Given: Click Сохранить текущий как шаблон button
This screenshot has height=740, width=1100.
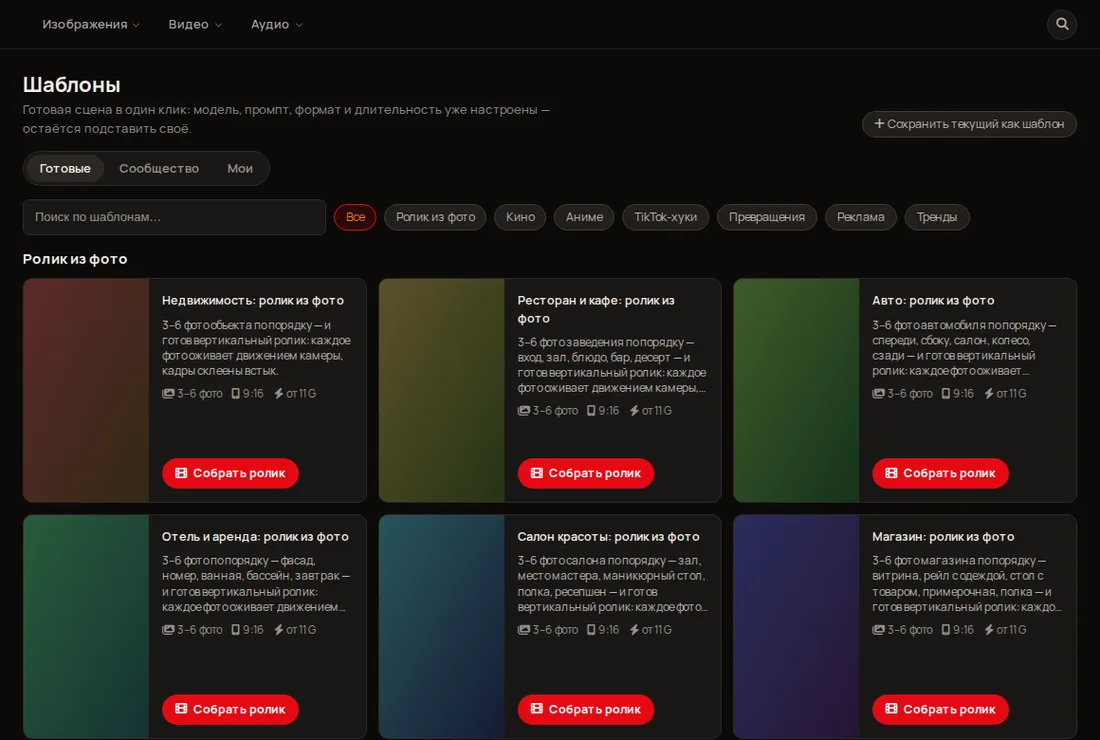Looking at the screenshot, I should [x=969, y=124].
